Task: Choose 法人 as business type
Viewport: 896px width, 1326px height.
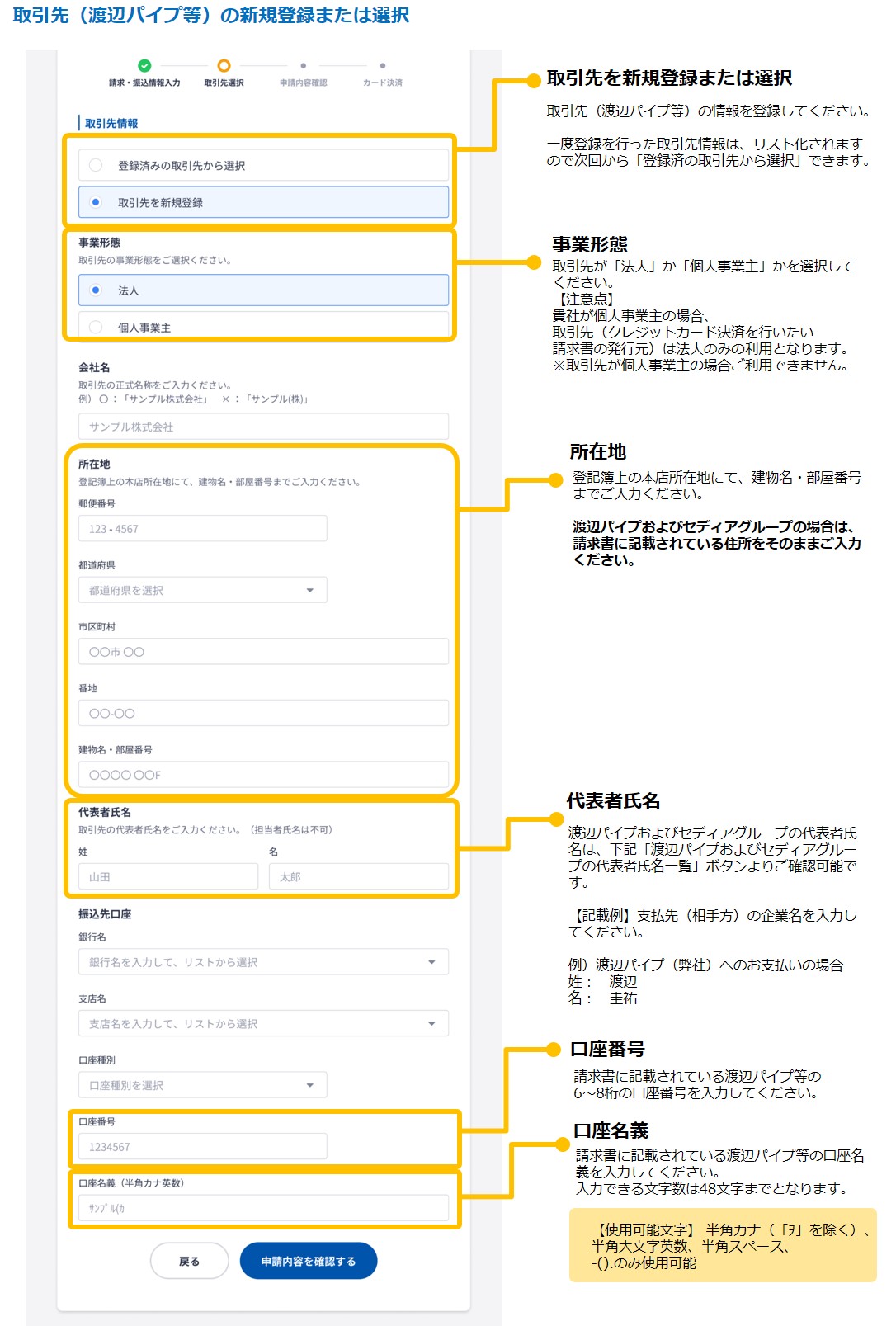Action: pyautogui.click(x=97, y=290)
